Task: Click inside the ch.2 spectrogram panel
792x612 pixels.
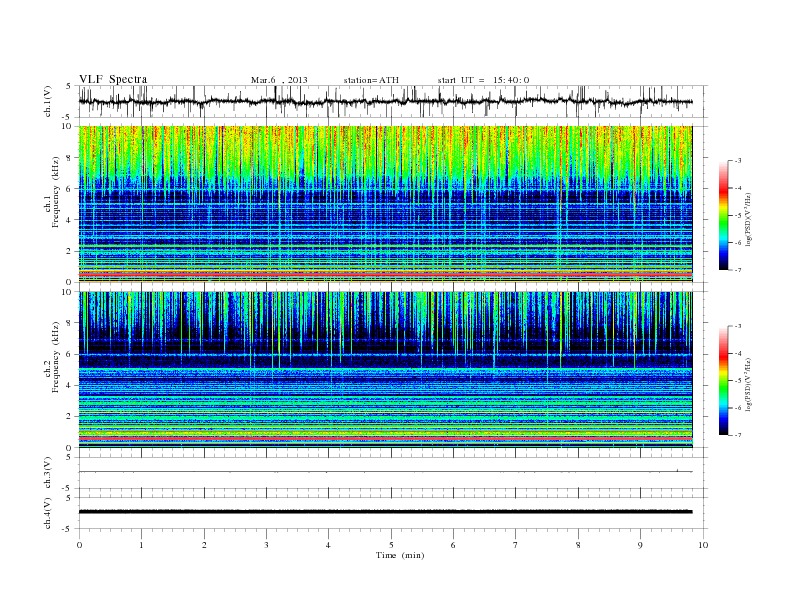Action: [x=385, y=369]
